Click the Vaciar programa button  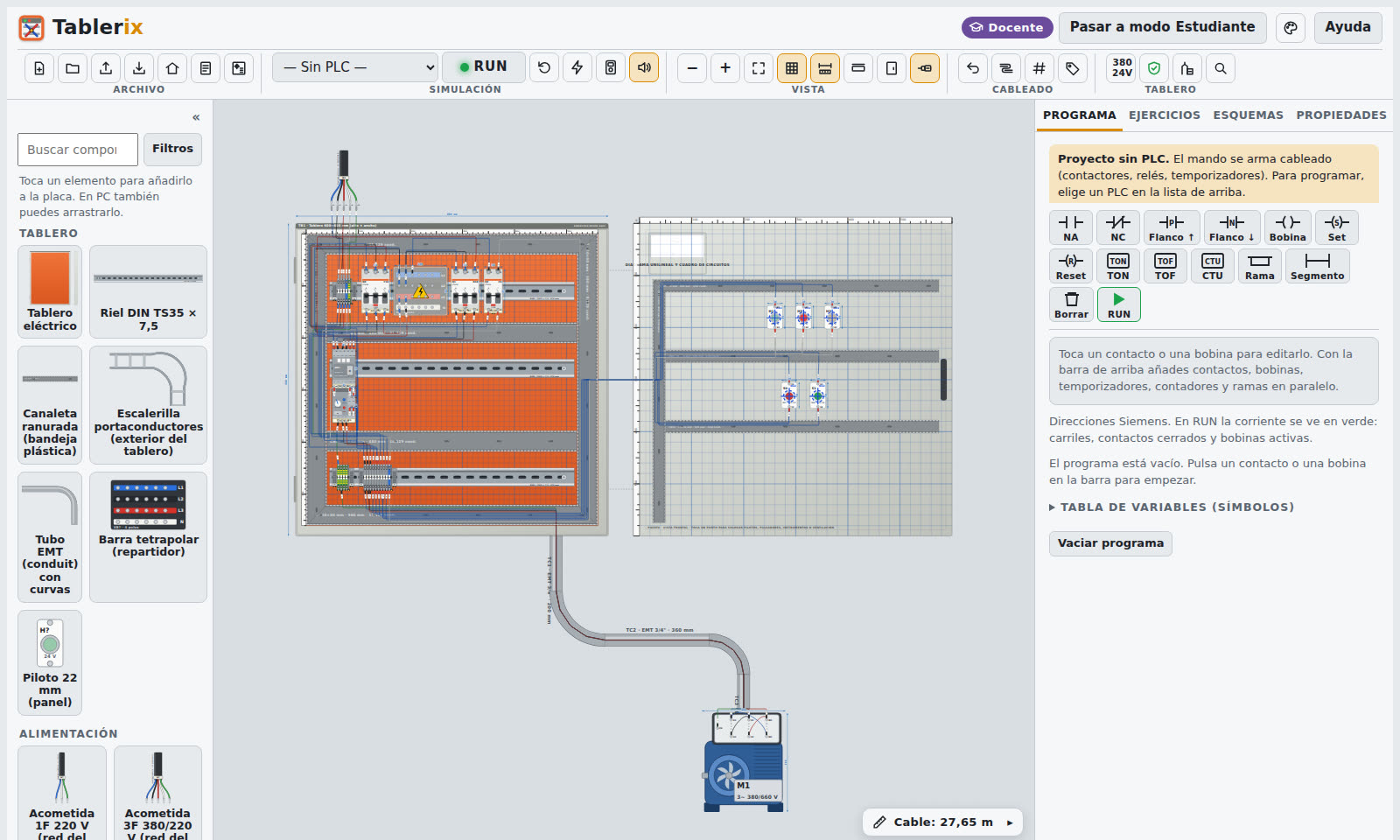coord(1110,543)
